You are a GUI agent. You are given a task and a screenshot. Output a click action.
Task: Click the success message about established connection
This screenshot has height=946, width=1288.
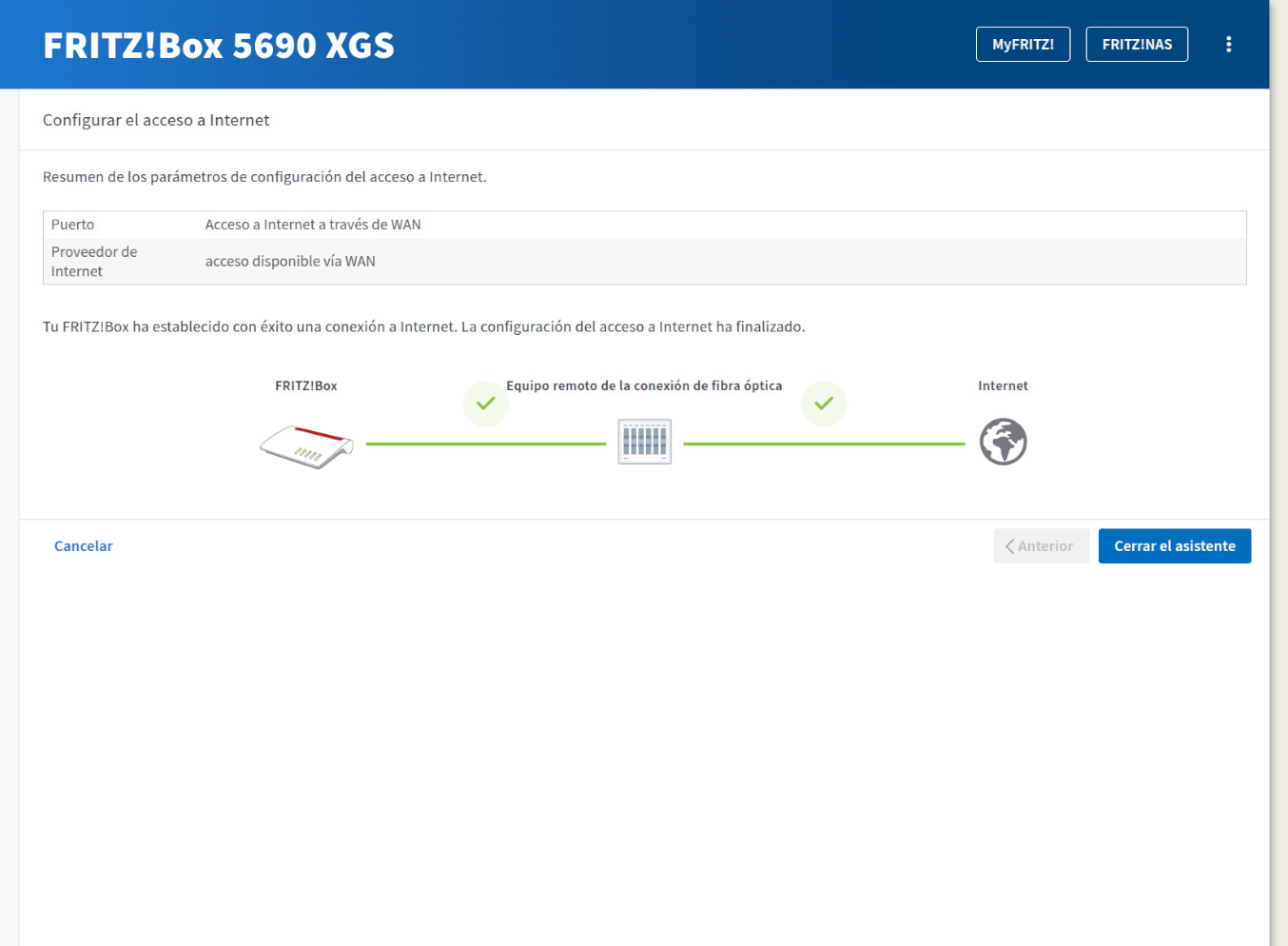(424, 326)
